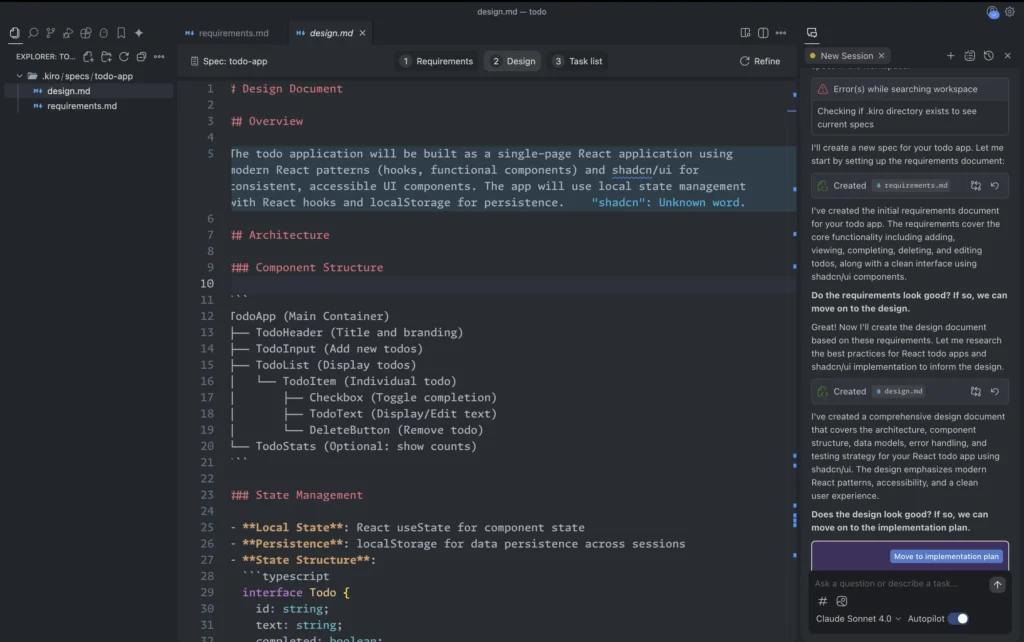
Task: Close the New Session tab
Action: click(882, 56)
